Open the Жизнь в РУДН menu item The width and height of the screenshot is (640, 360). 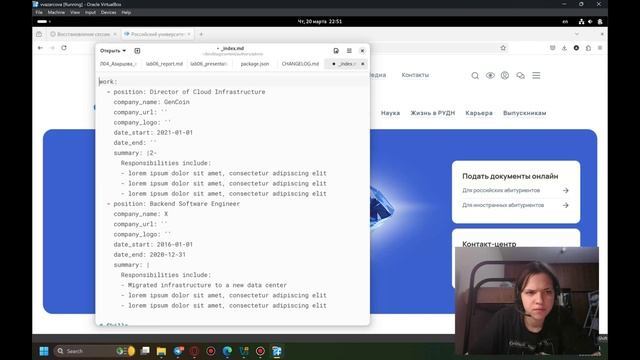pyautogui.click(x=433, y=113)
